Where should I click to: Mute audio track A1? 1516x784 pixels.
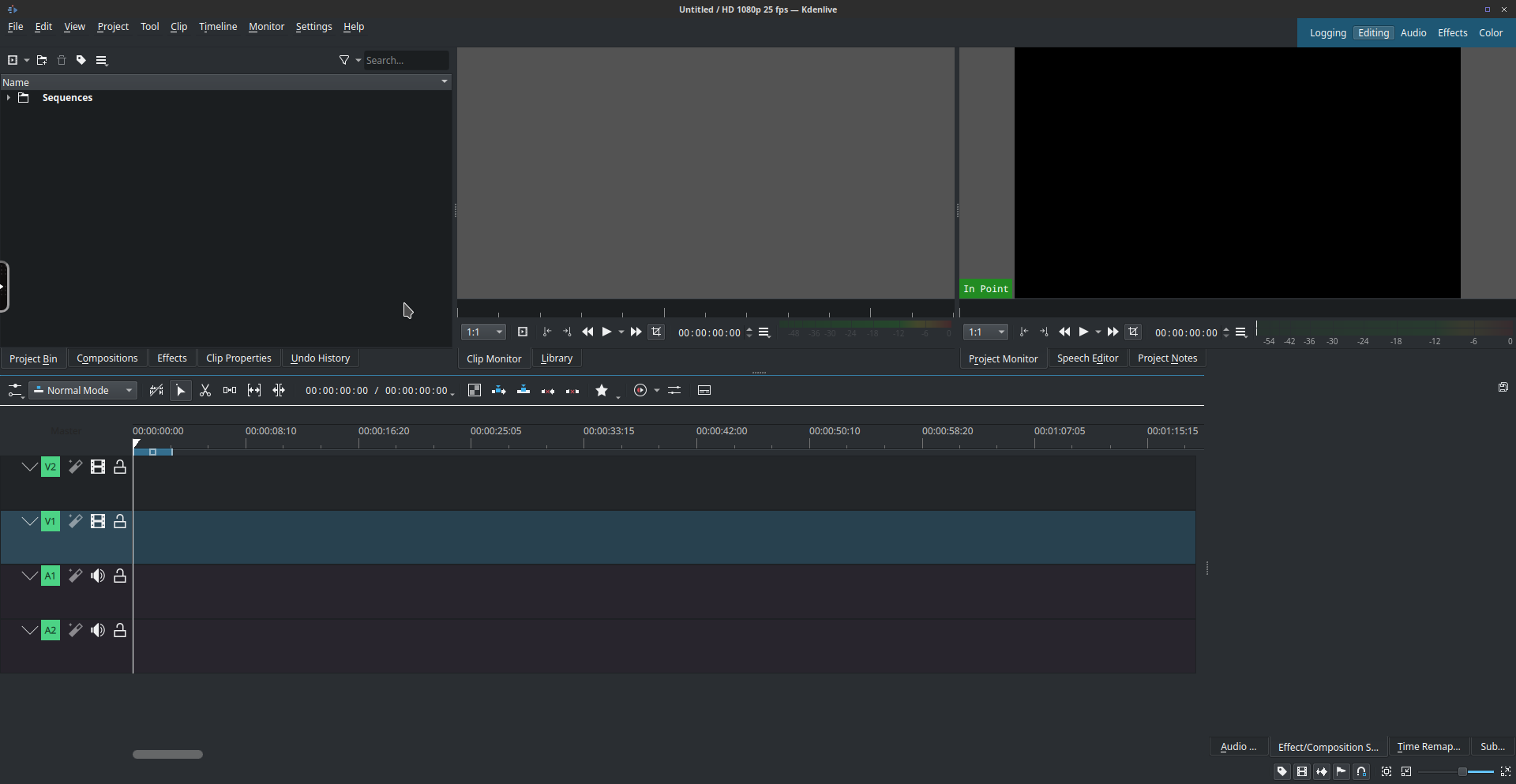[x=98, y=576]
